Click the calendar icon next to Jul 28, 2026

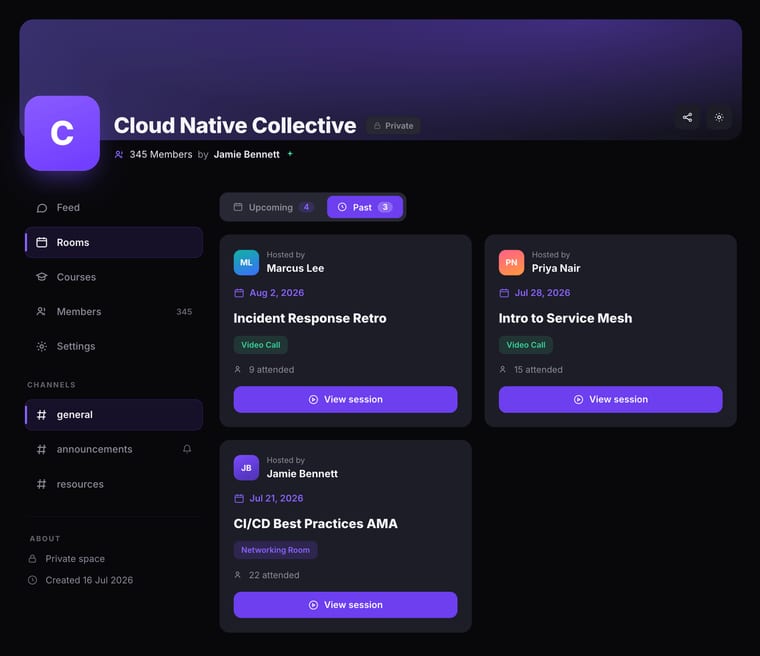coord(504,293)
